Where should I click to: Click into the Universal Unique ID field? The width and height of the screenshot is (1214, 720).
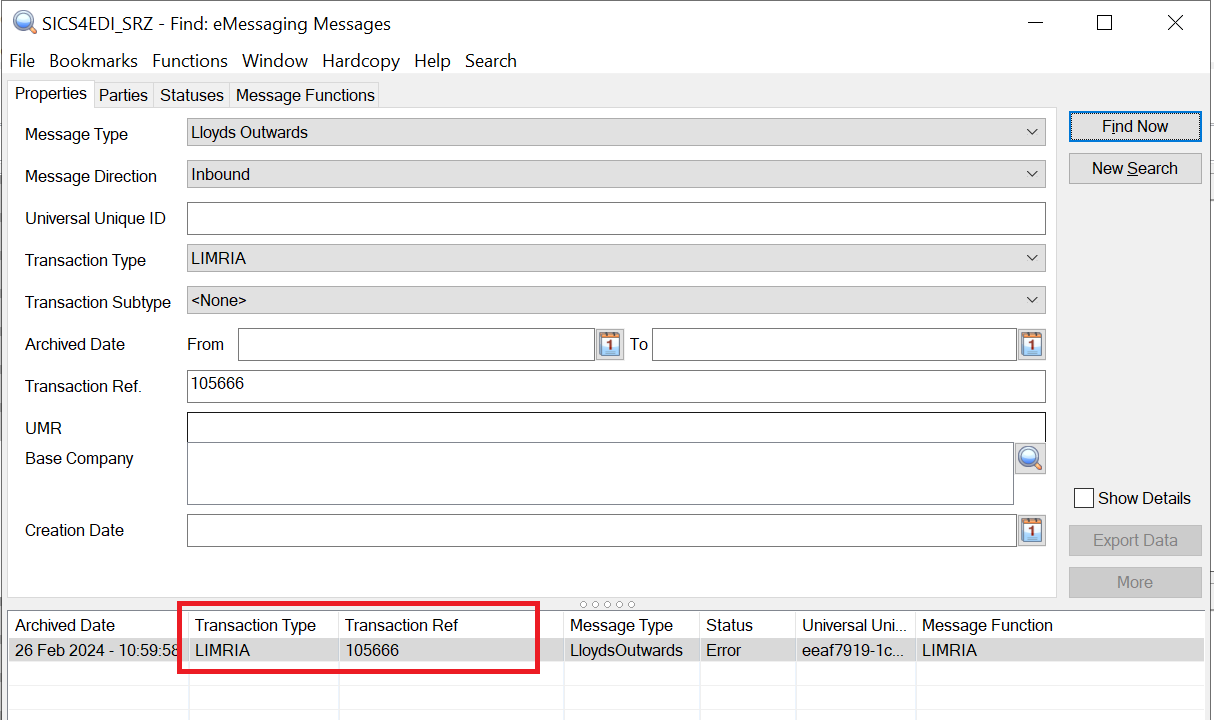[615, 218]
